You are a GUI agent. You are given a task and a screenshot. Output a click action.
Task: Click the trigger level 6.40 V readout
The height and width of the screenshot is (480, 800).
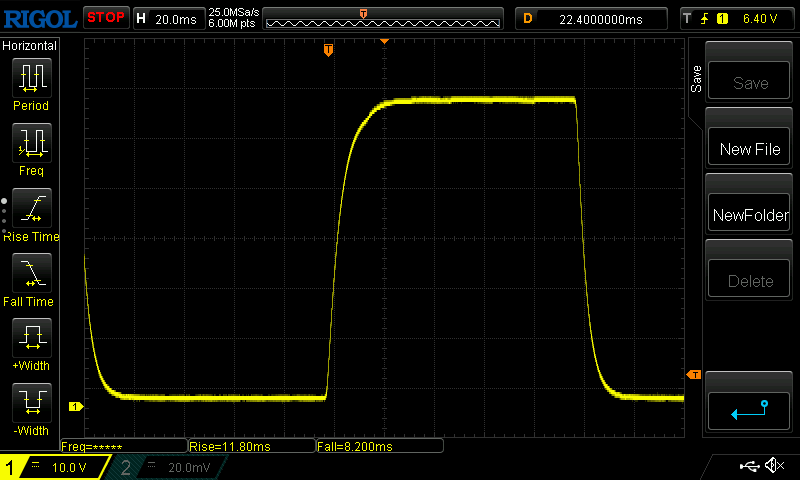click(760, 19)
